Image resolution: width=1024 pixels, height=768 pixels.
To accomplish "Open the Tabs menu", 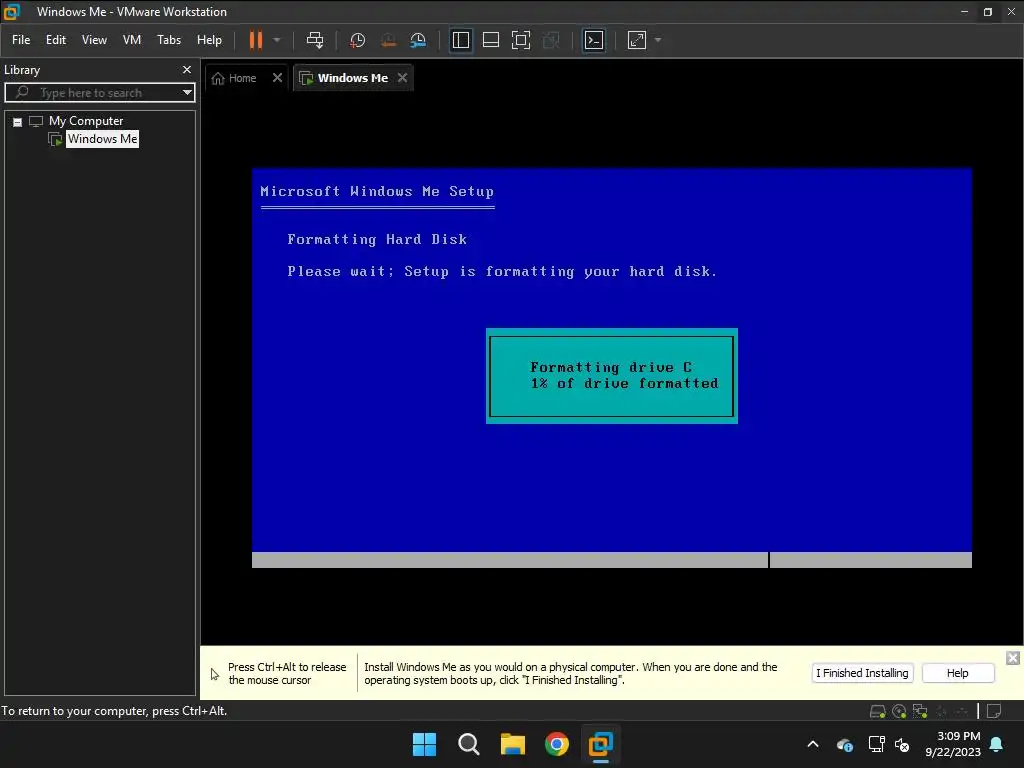I will (x=168, y=40).
